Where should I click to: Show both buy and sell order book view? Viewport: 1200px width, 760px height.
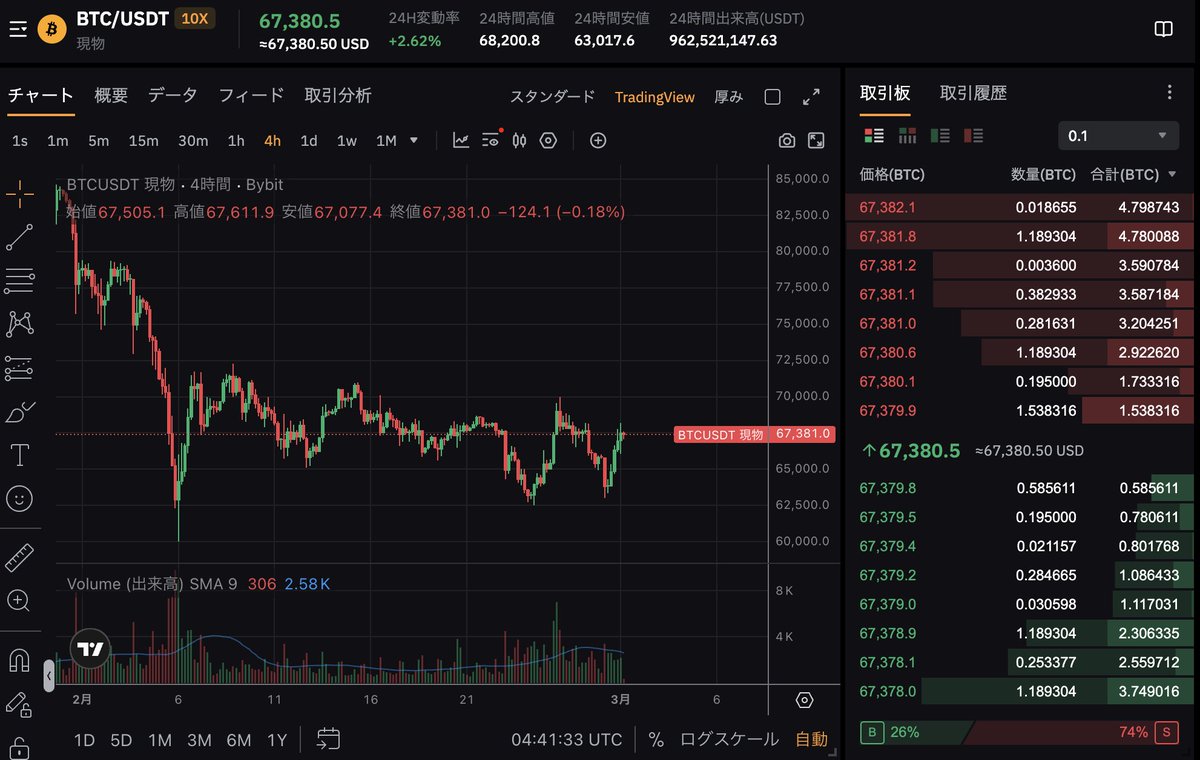(873, 135)
